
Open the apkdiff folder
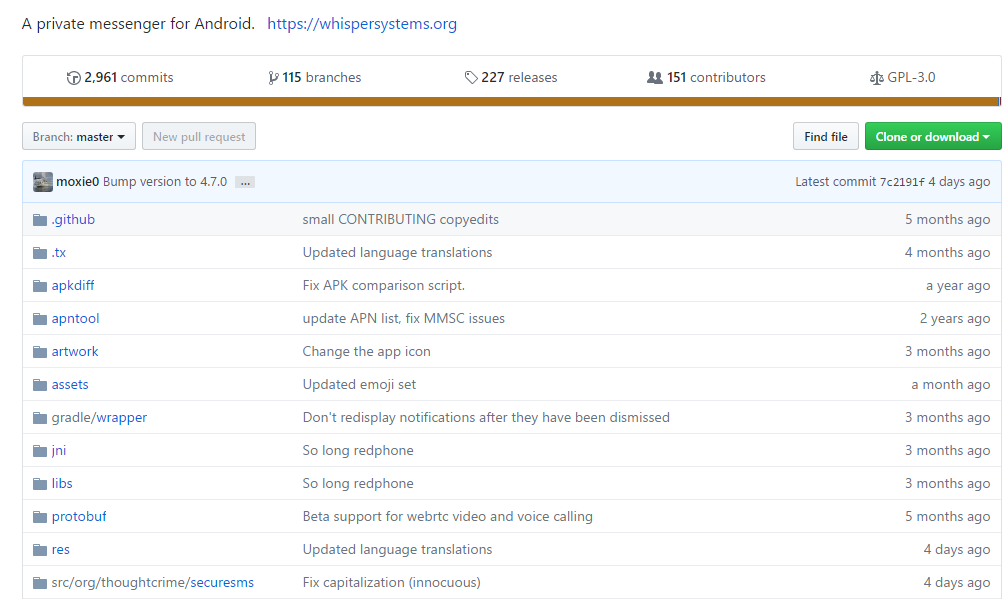click(x=73, y=286)
